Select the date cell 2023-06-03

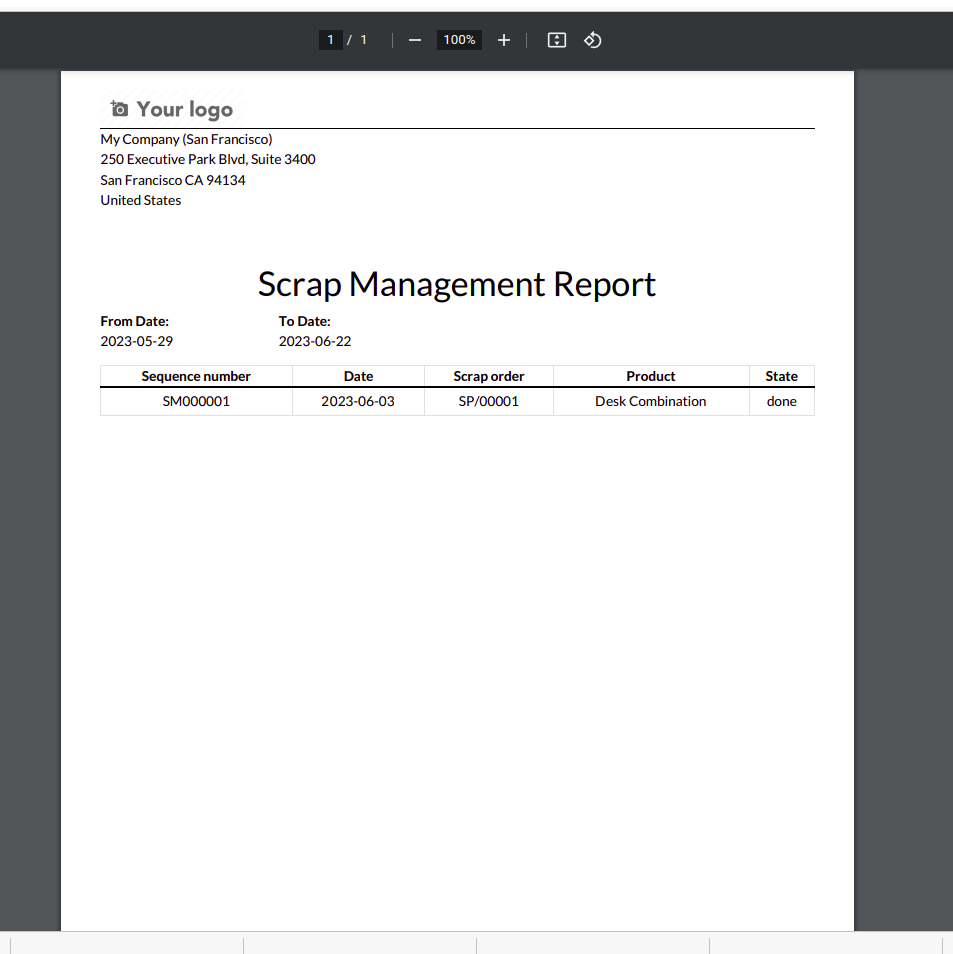[358, 402]
